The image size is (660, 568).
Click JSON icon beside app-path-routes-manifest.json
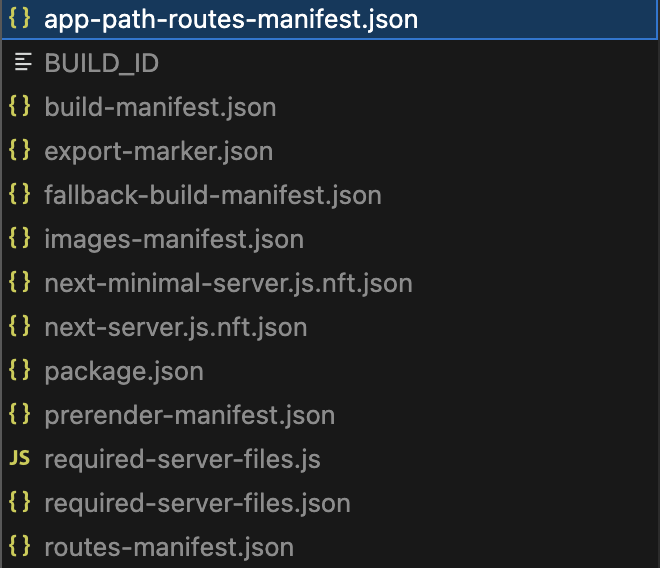tap(19, 19)
